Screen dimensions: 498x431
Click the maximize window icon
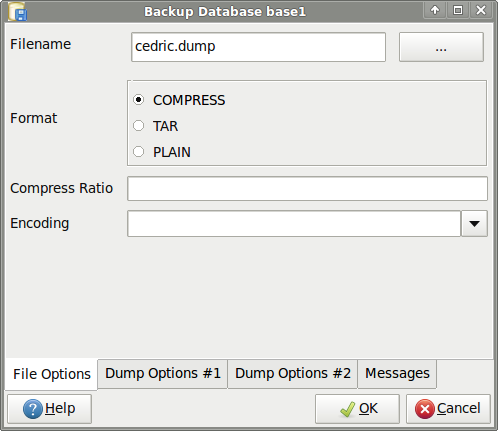pyautogui.click(x=458, y=10)
